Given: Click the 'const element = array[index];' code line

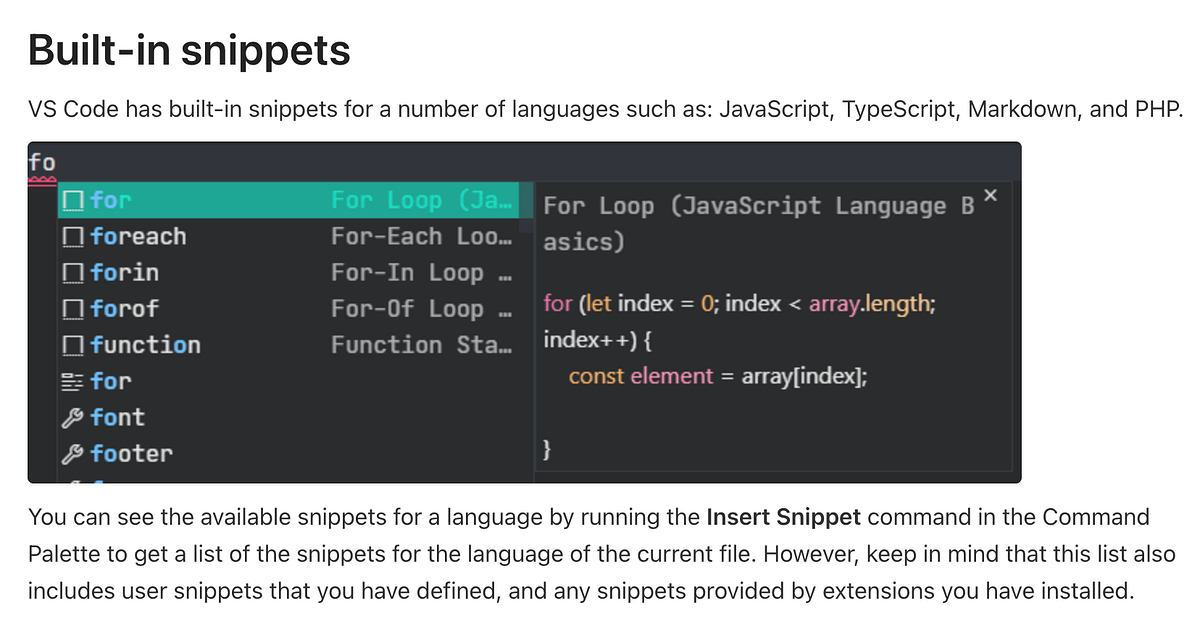Looking at the screenshot, I should (718, 377).
